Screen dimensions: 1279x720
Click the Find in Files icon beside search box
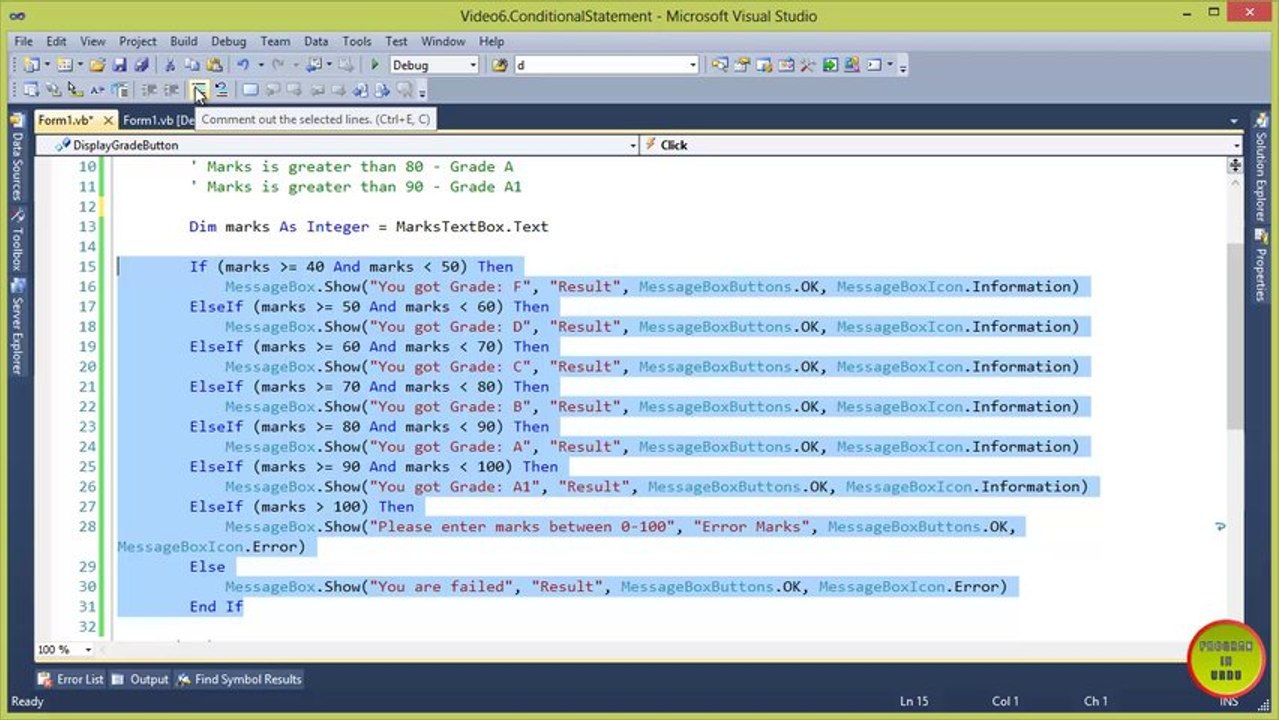point(499,65)
